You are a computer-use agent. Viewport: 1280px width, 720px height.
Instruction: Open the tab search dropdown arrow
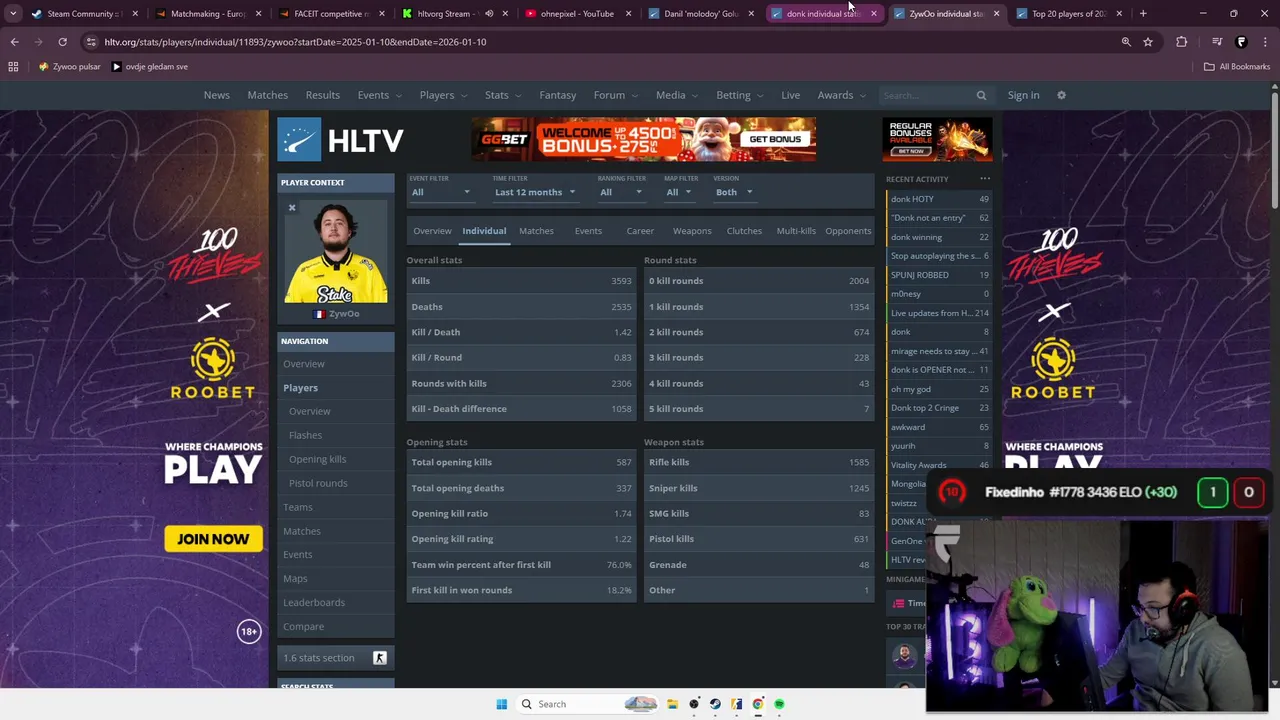click(13, 14)
